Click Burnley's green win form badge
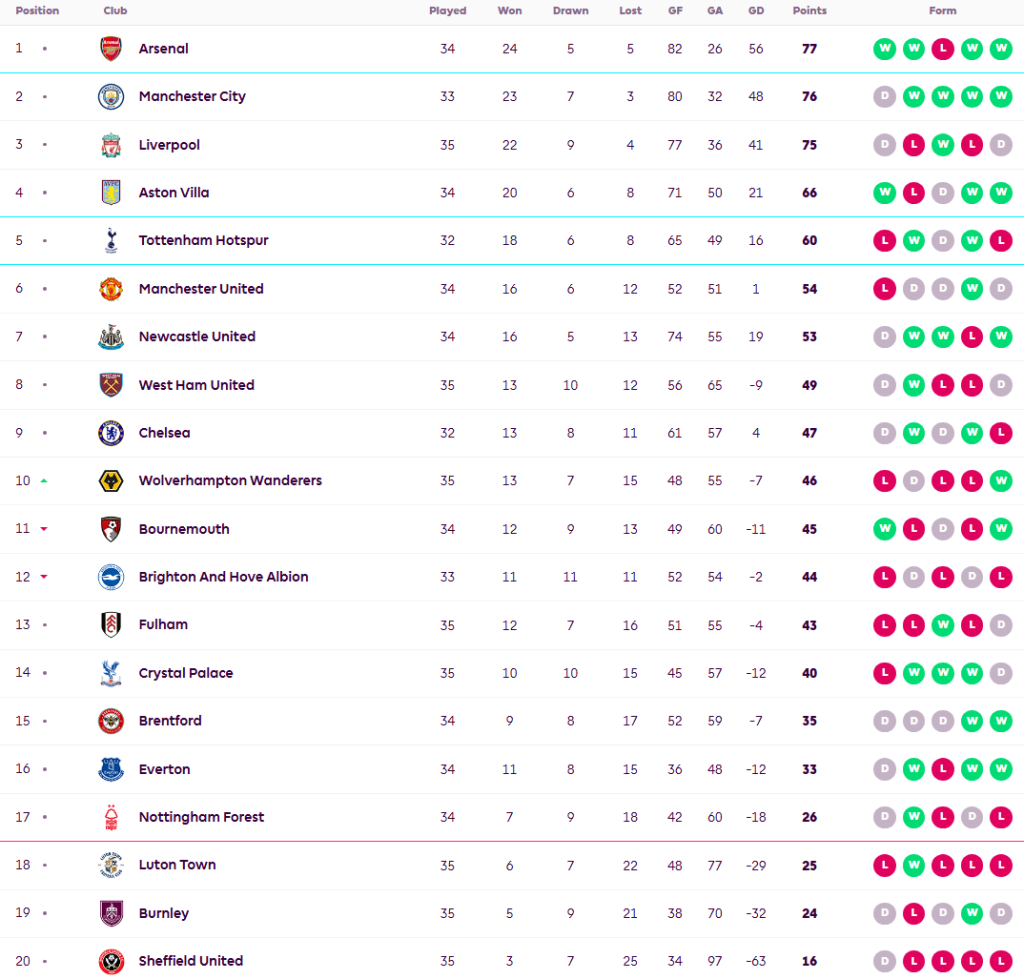 971,913
